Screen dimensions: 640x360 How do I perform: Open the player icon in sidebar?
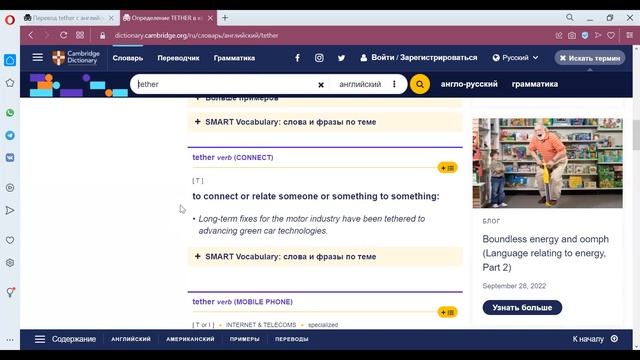click(x=10, y=188)
